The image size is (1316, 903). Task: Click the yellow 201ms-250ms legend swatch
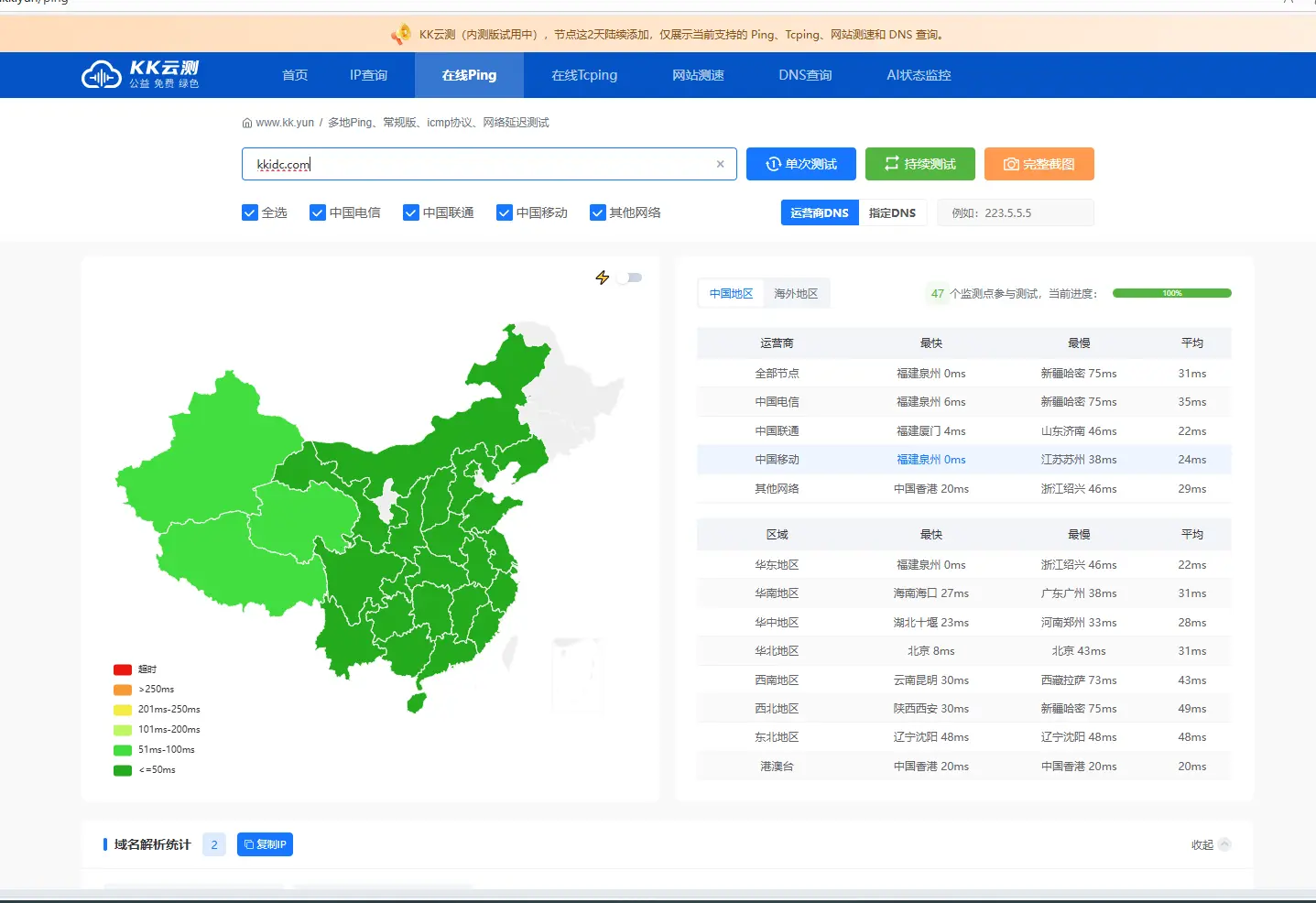click(x=123, y=710)
